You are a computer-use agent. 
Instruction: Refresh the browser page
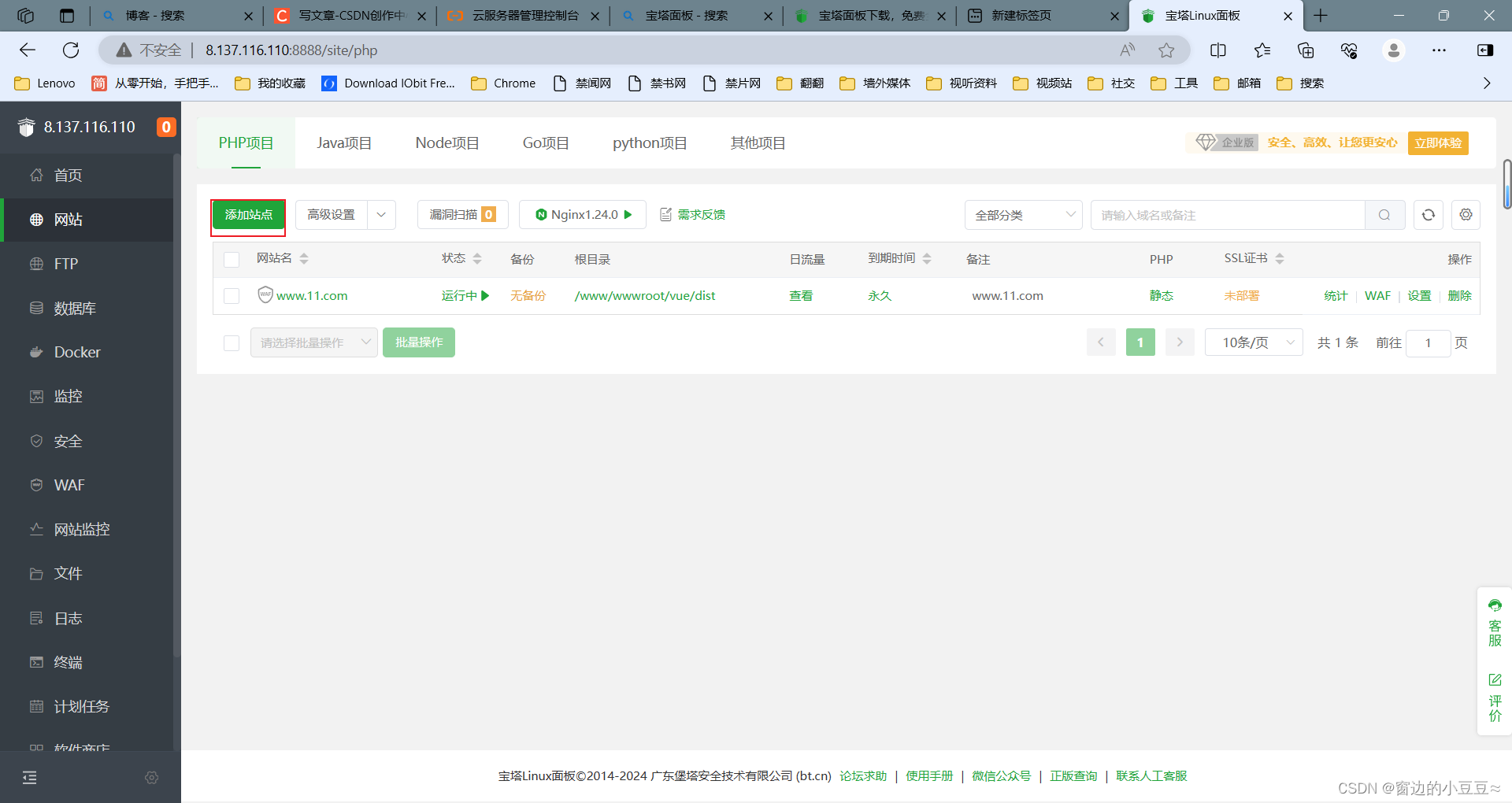point(71,50)
